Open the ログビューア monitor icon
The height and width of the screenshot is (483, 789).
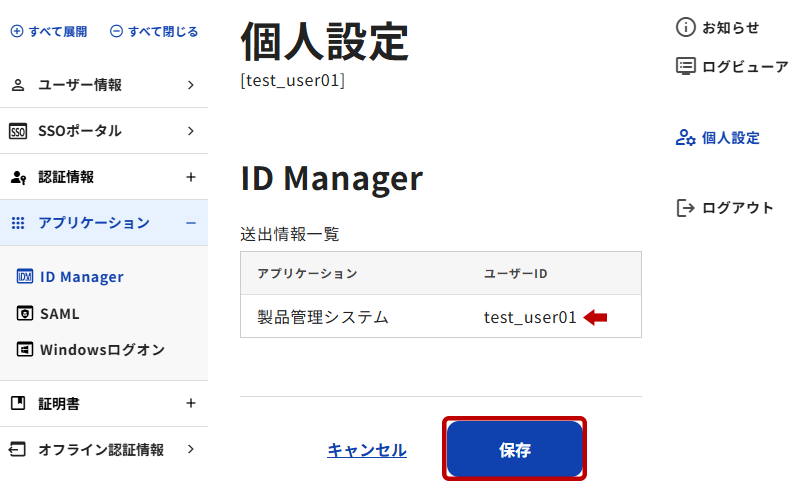685,66
